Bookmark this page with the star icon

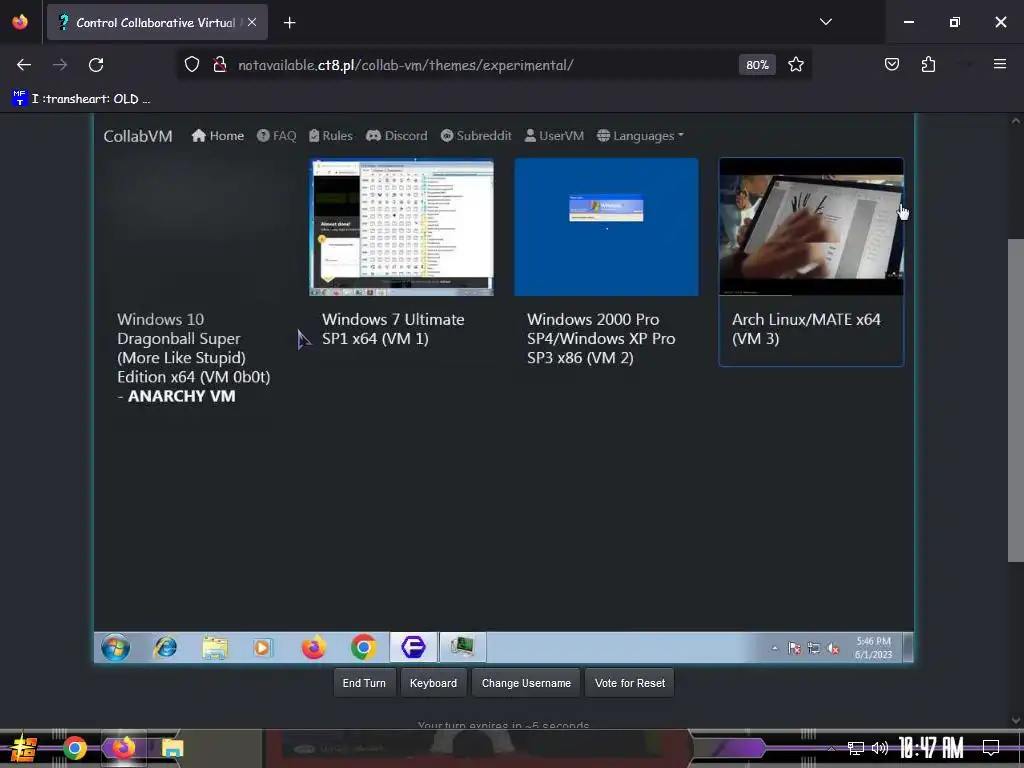pyautogui.click(x=795, y=65)
